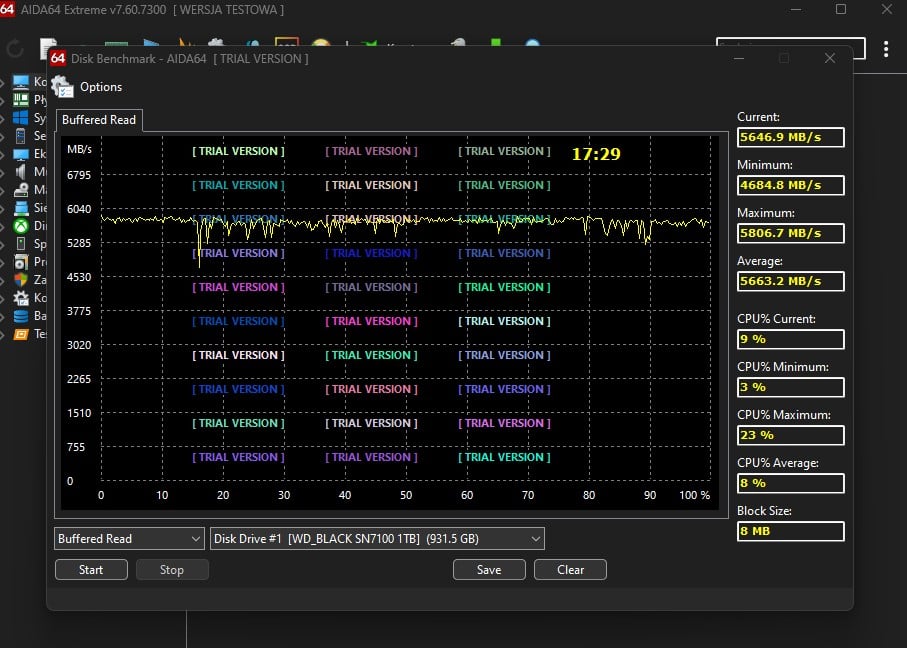Save the benchmark results
The height and width of the screenshot is (648, 907).
[x=489, y=570]
